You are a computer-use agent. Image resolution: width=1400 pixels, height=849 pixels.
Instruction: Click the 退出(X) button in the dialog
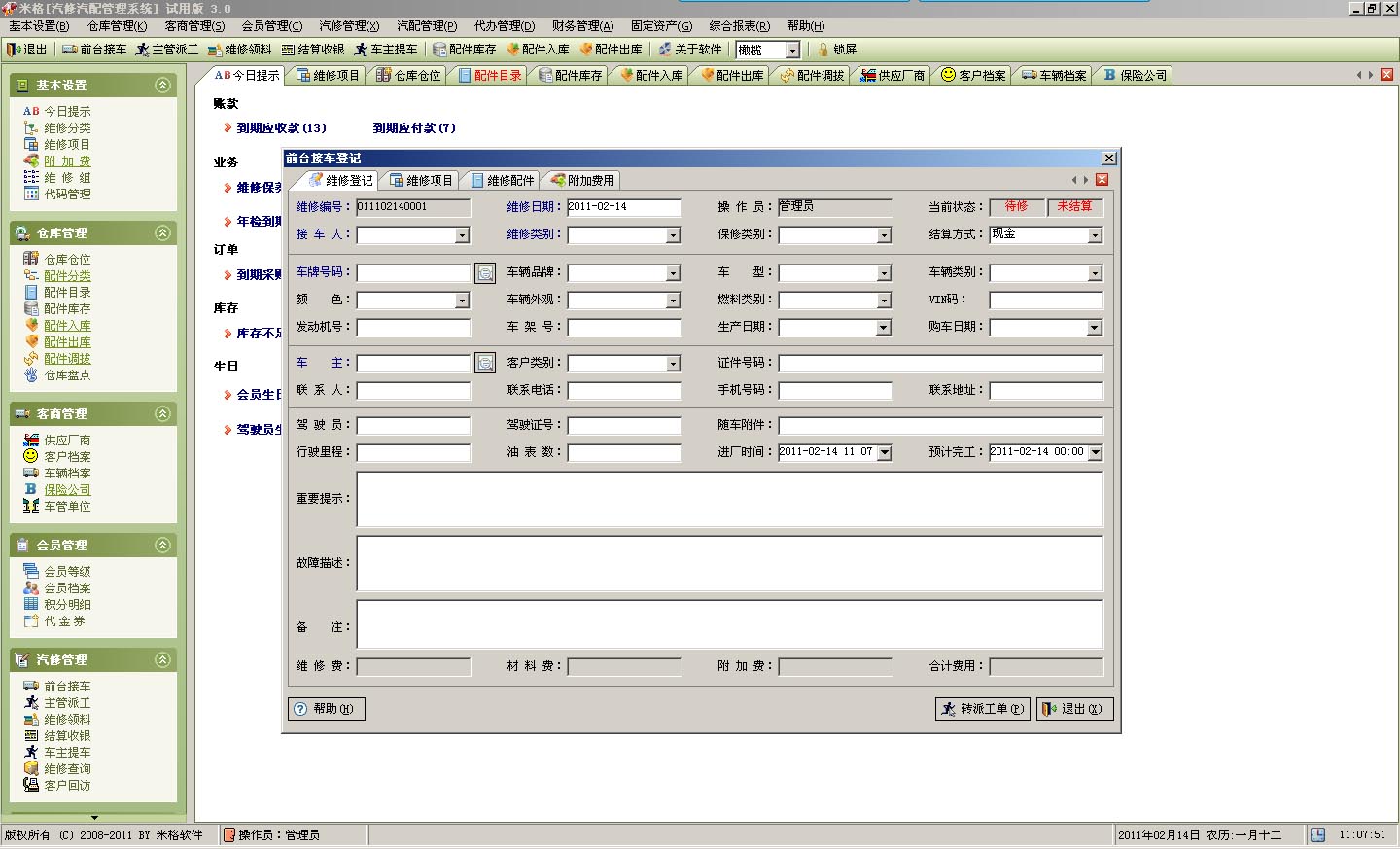tap(1074, 709)
